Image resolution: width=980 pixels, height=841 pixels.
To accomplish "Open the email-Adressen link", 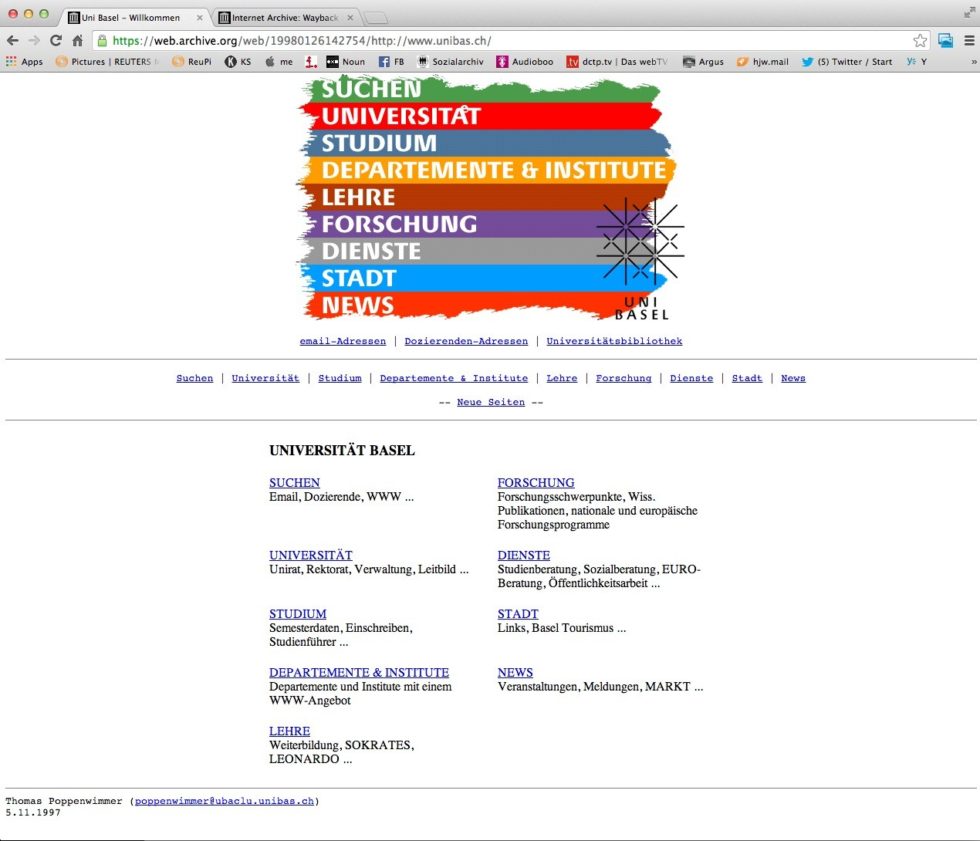I will pyautogui.click(x=342, y=341).
